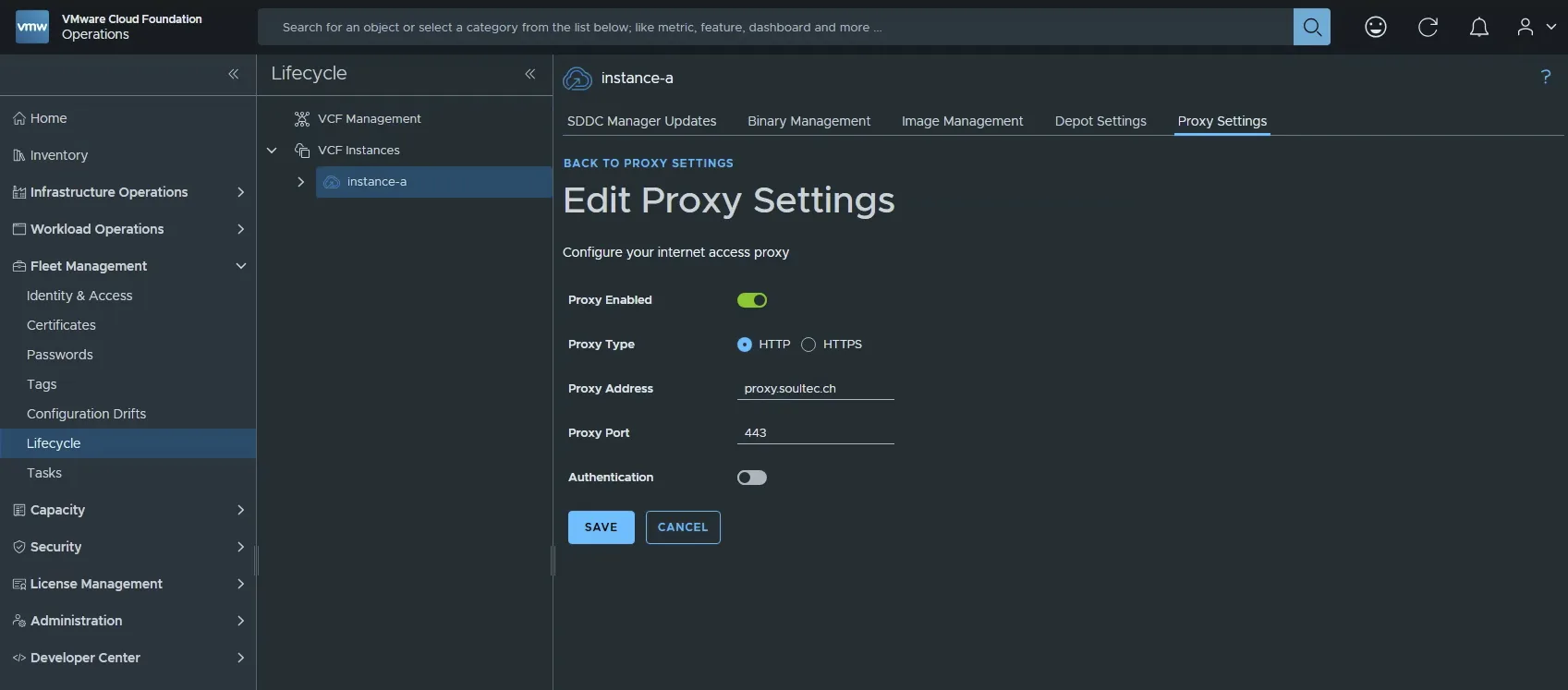Click the Developer Center code icon
Image resolution: width=1568 pixels, height=690 pixels.
[x=19, y=658]
